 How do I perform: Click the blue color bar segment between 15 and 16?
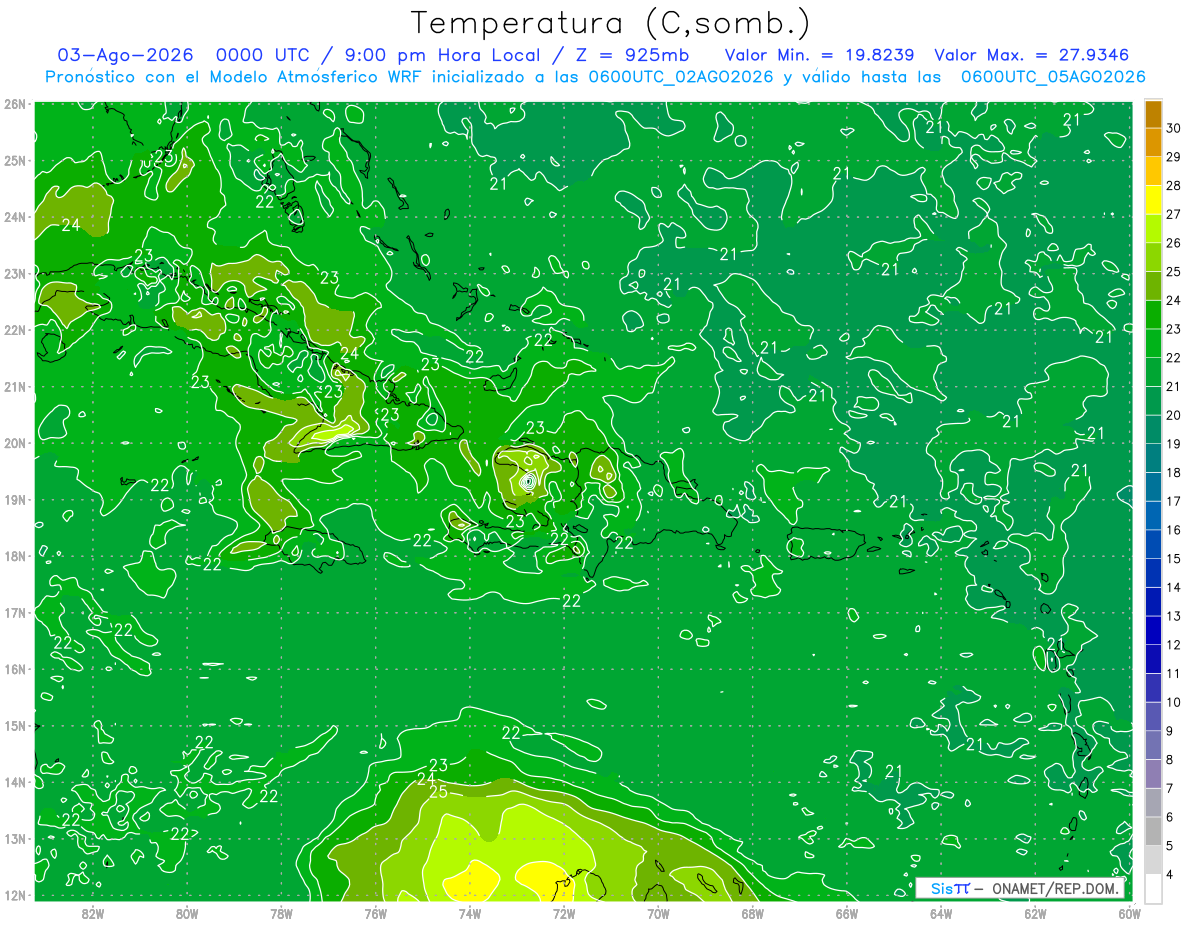1153,544
